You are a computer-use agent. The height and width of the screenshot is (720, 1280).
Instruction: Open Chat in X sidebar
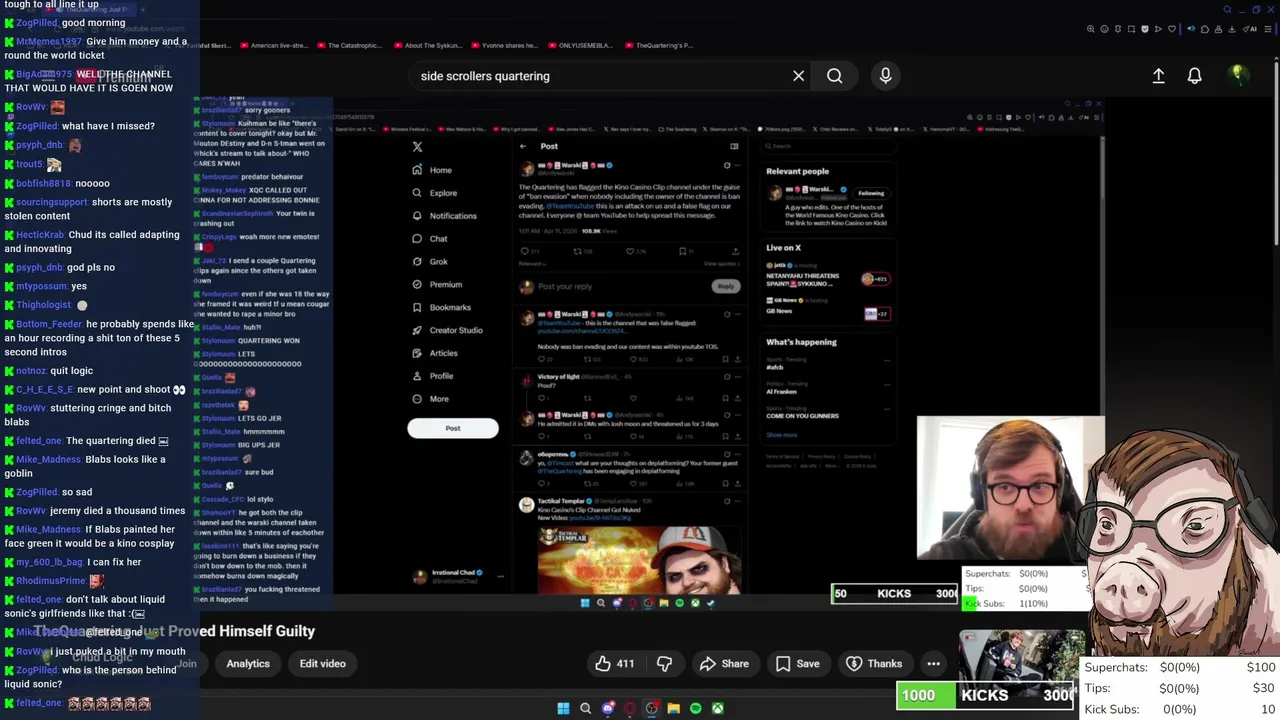(430, 239)
